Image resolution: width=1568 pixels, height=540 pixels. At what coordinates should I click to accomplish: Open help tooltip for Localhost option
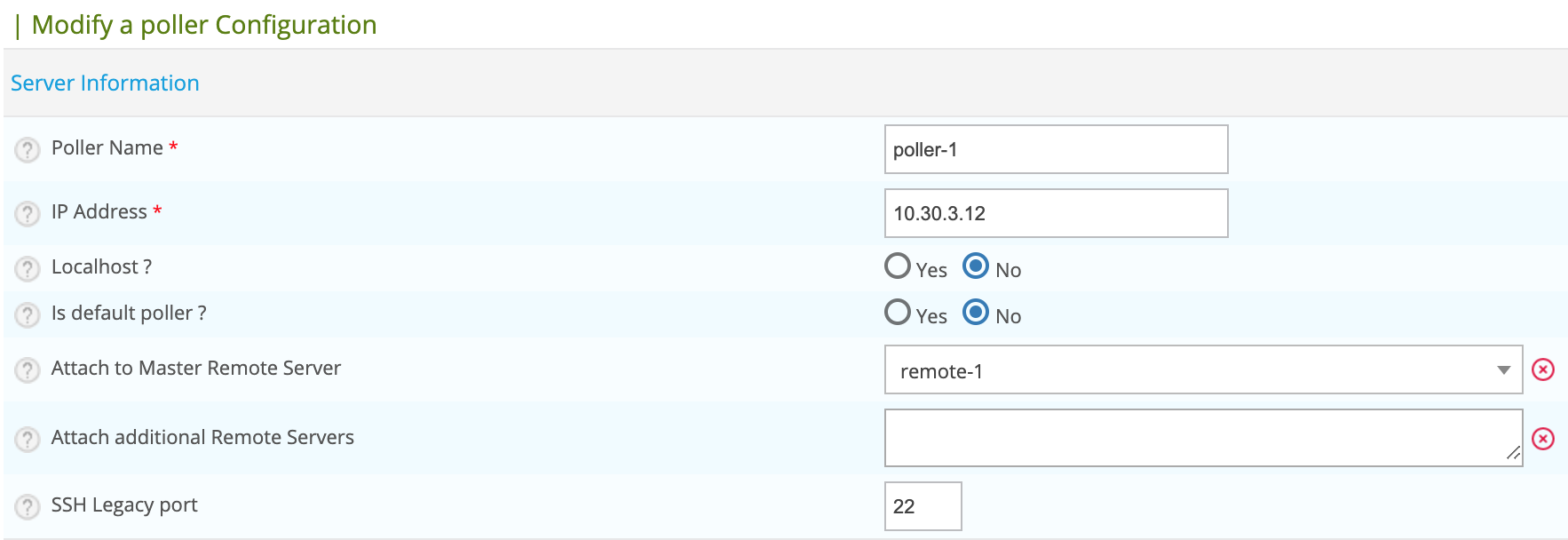click(28, 268)
